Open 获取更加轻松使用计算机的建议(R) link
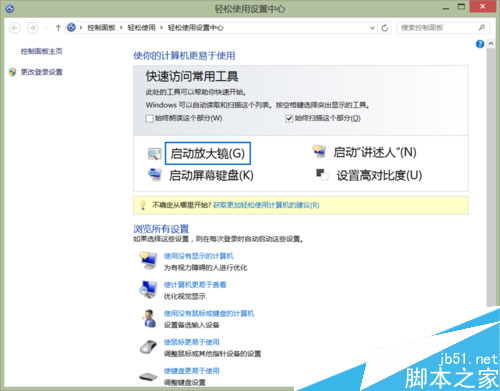 click(266, 205)
